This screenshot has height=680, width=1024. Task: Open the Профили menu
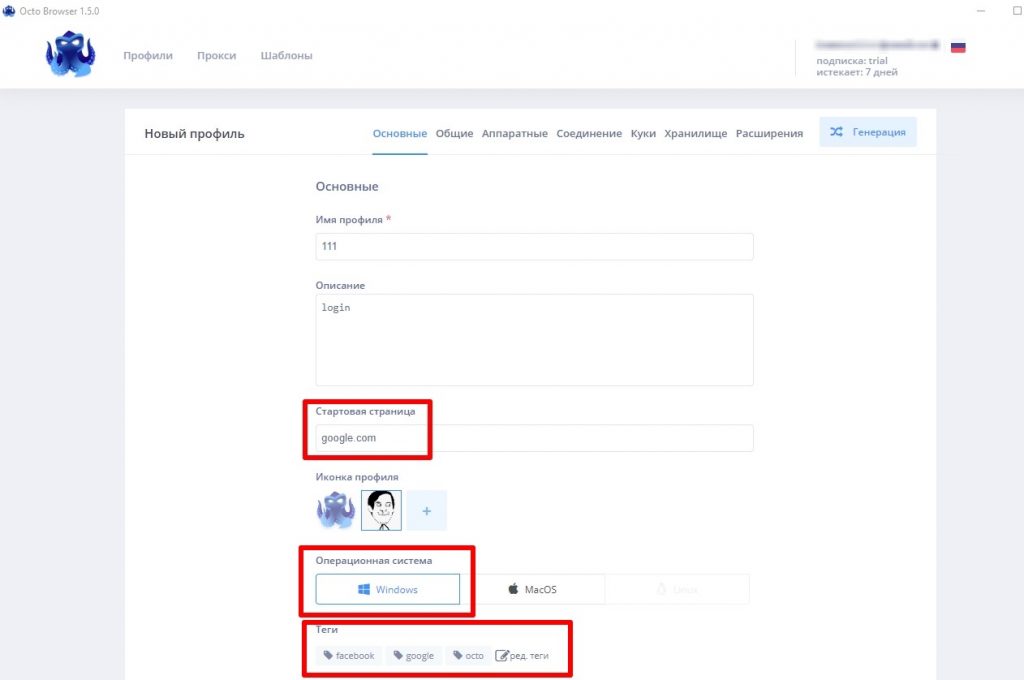(x=148, y=56)
